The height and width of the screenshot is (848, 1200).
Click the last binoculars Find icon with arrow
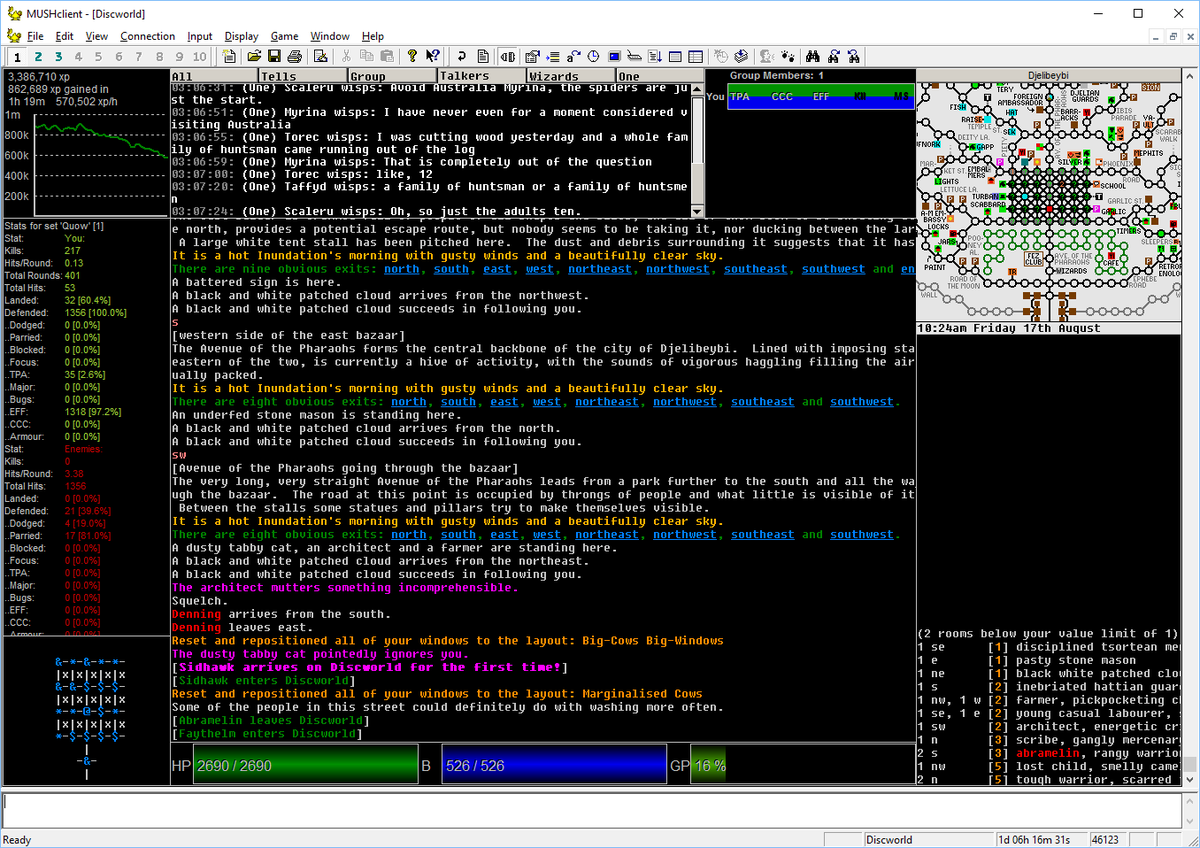point(854,56)
